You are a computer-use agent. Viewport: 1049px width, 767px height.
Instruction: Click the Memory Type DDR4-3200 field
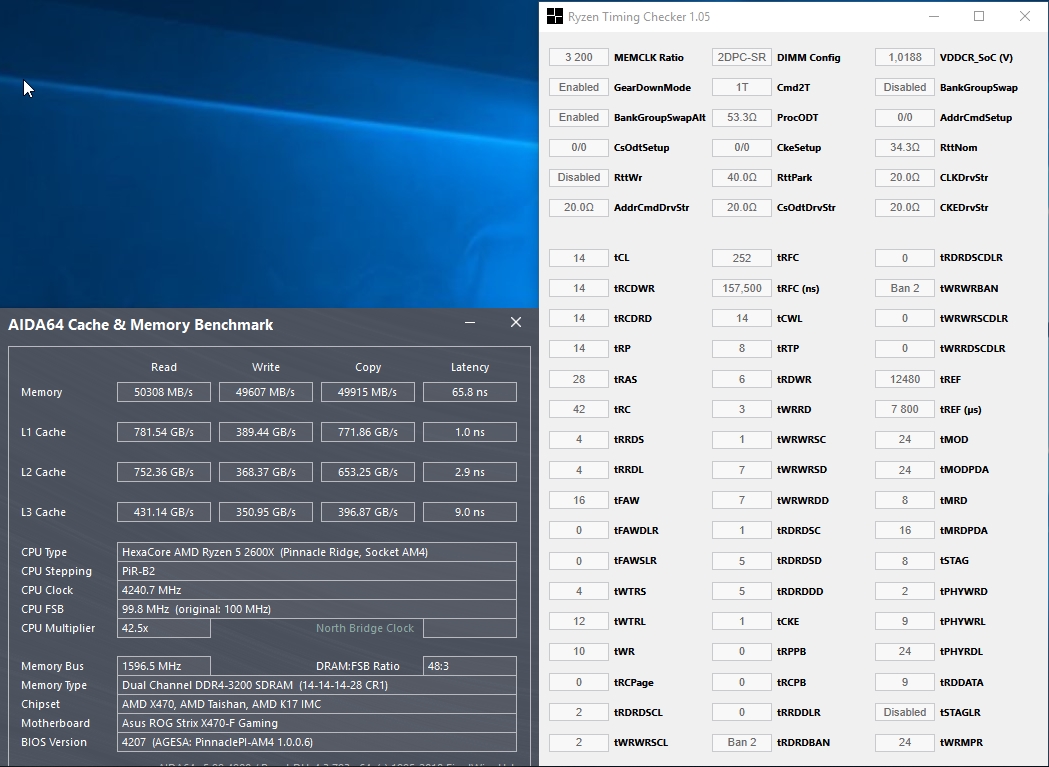(316, 685)
